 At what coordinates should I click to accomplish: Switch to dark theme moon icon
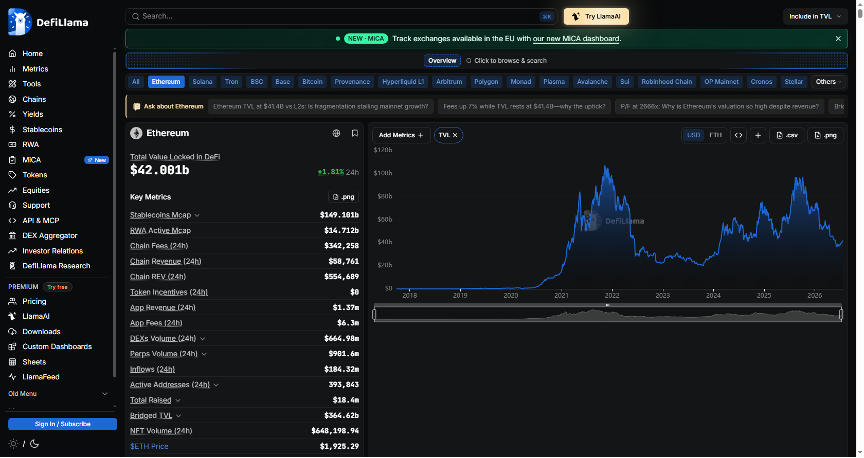point(34,444)
